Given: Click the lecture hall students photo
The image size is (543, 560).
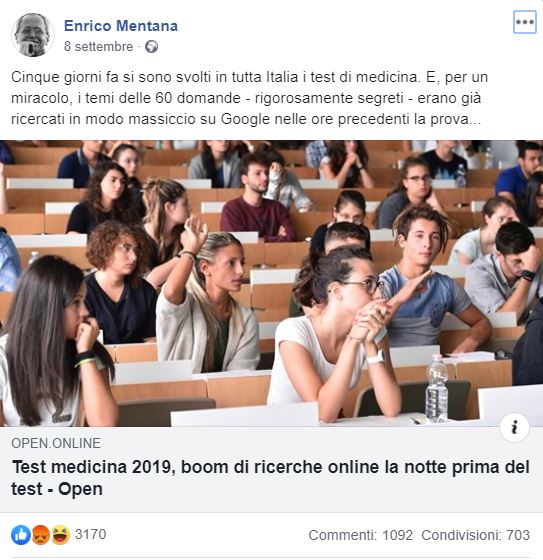Looking at the screenshot, I should pos(272,284).
